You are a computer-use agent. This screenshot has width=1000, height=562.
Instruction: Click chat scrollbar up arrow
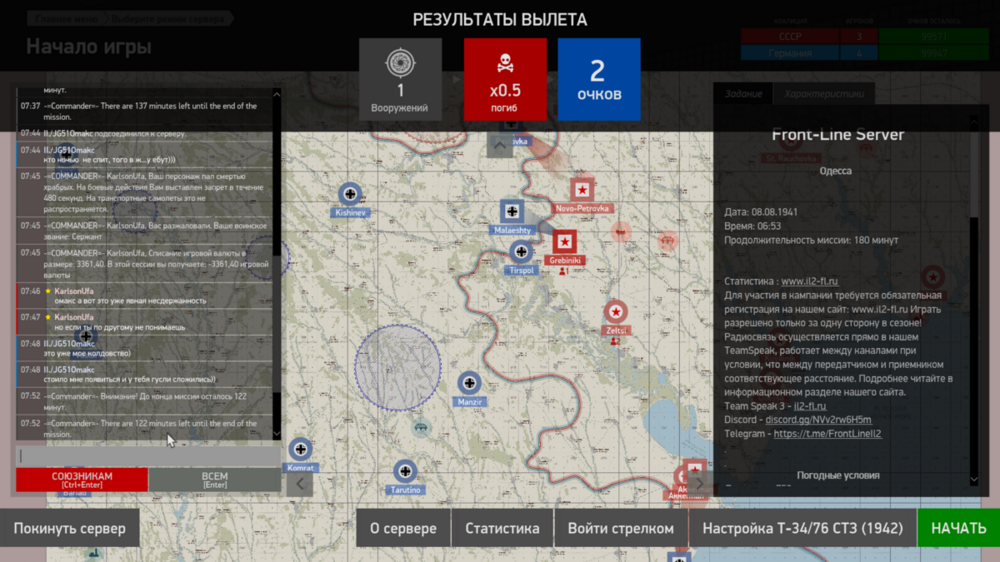pos(277,94)
